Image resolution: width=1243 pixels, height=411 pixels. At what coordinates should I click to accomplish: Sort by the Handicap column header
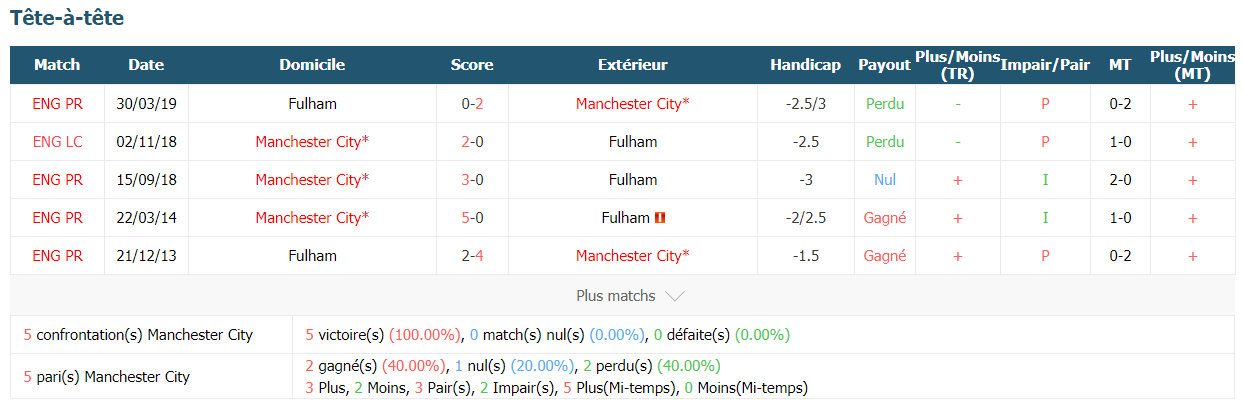pyautogui.click(x=805, y=65)
